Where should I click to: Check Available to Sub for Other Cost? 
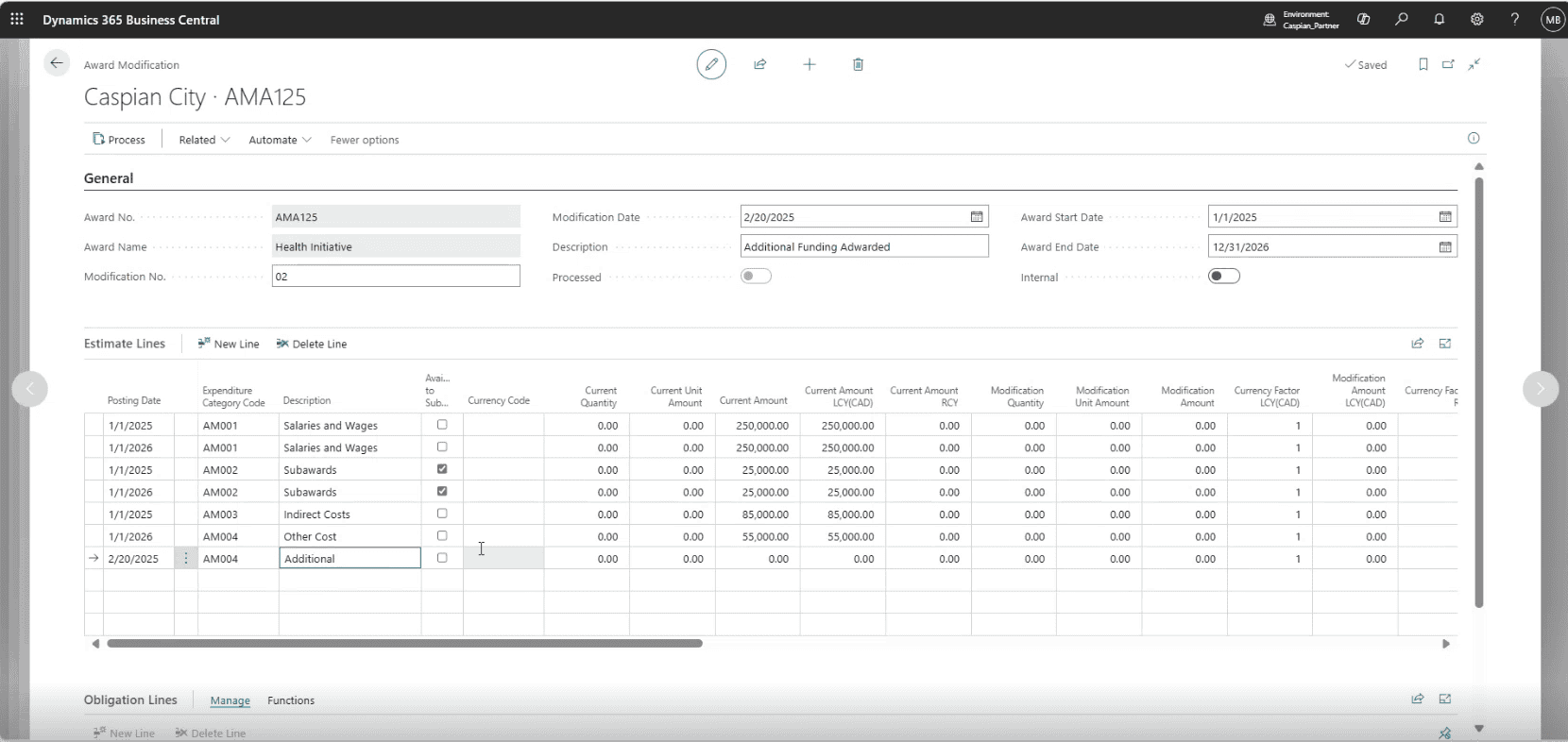[x=442, y=535]
